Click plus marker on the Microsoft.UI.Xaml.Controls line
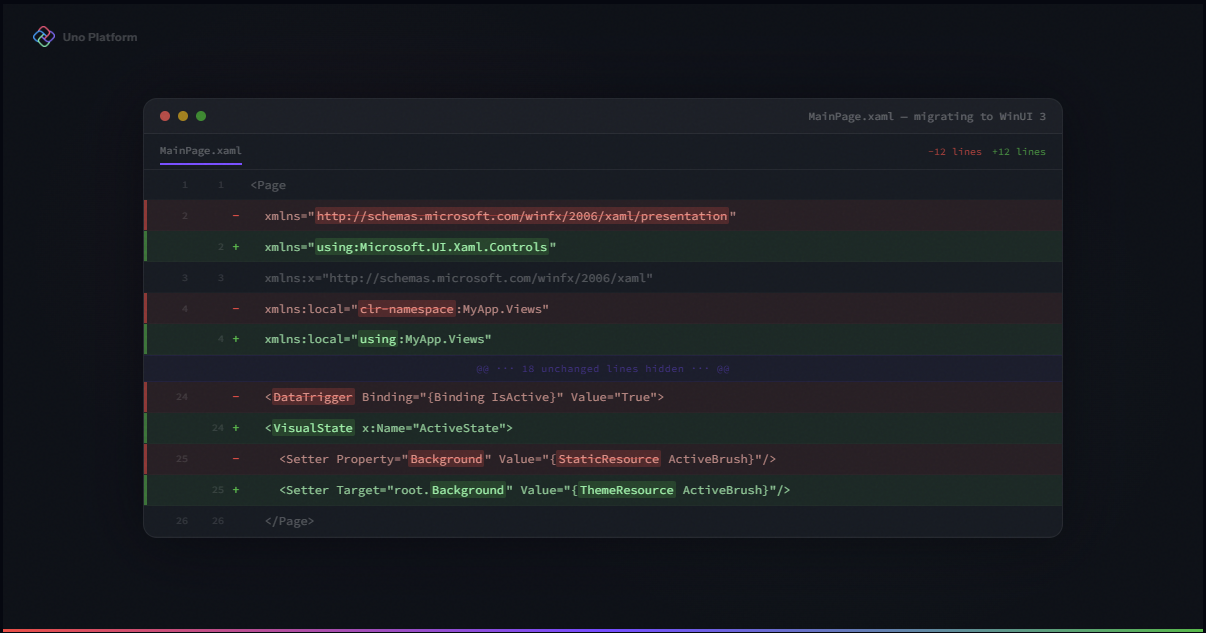Viewport: 1206px width, 633px height. pyautogui.click(x=236, y=247)
